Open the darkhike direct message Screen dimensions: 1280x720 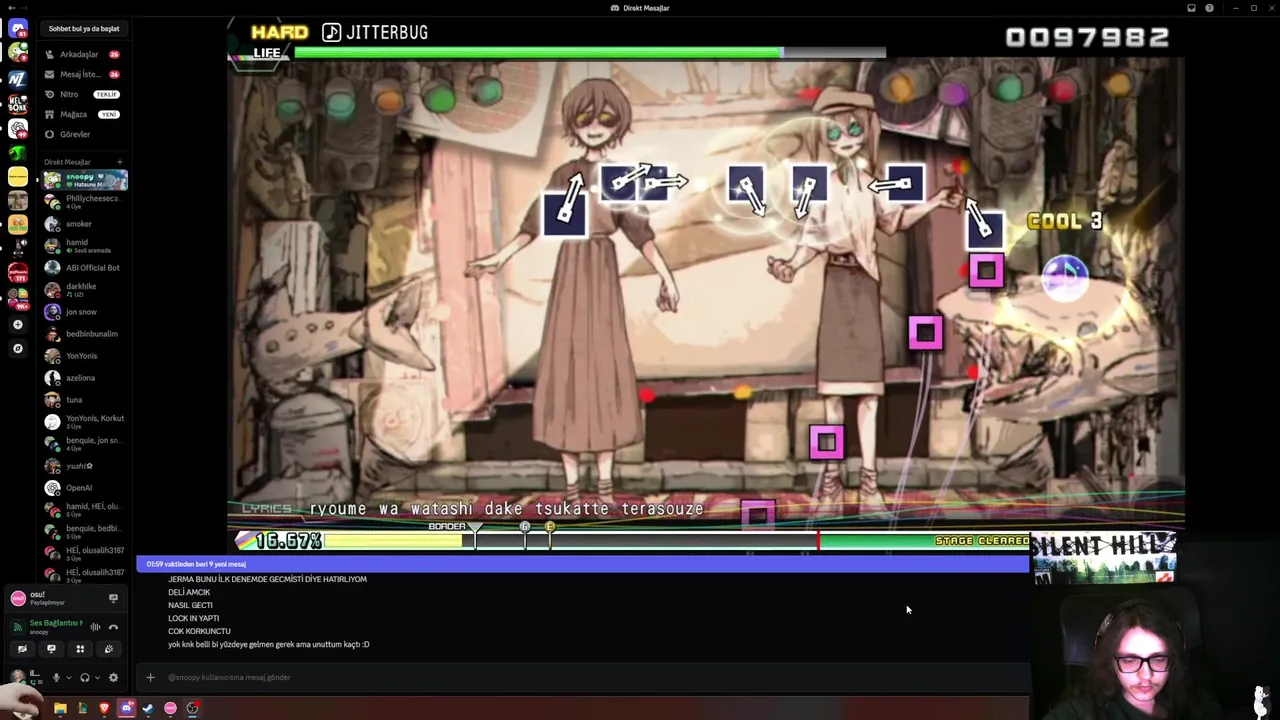[x=84, y=290]
